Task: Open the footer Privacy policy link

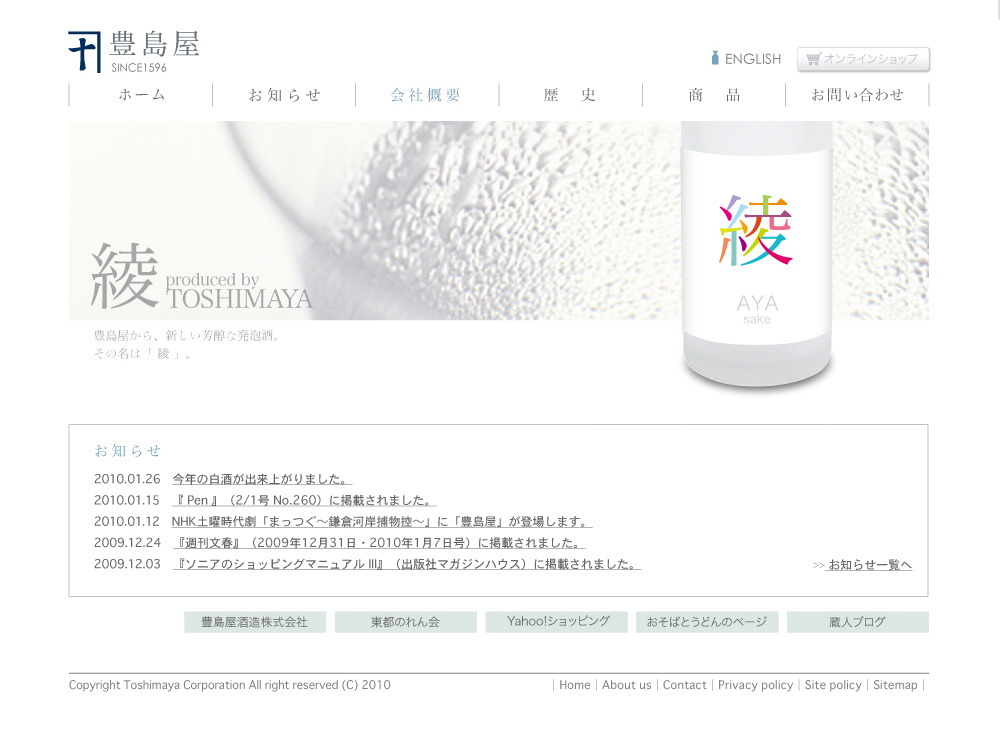Action: coord(755,685)
